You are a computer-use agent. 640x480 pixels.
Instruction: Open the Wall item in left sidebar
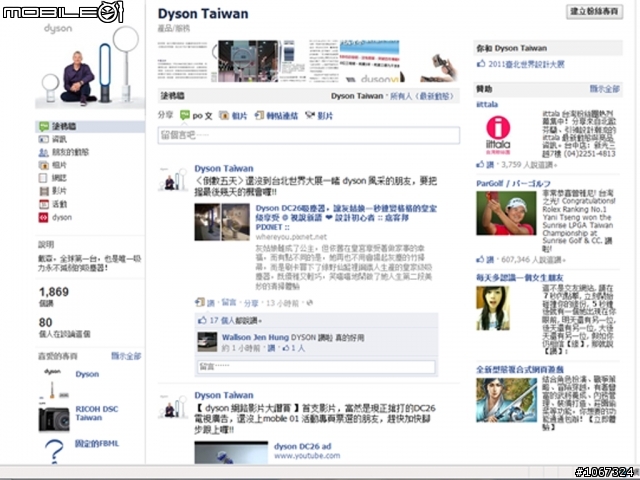click(90, 126)
